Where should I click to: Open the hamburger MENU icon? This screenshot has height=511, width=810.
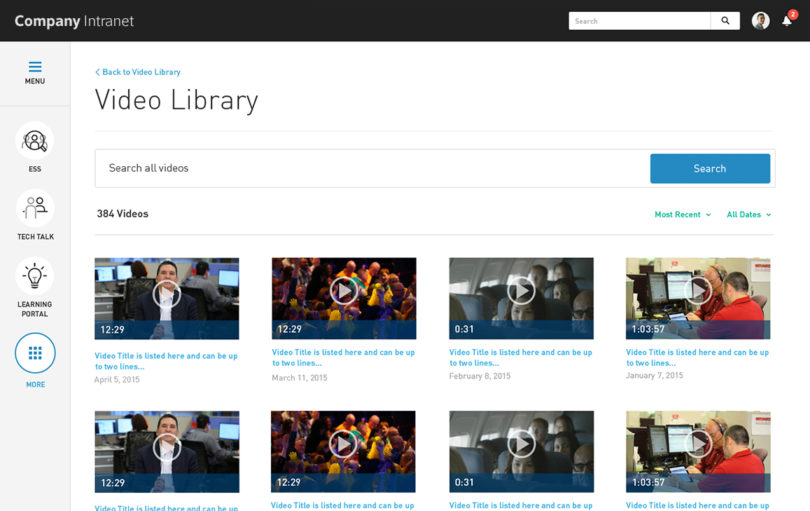(x=35, y=67)
